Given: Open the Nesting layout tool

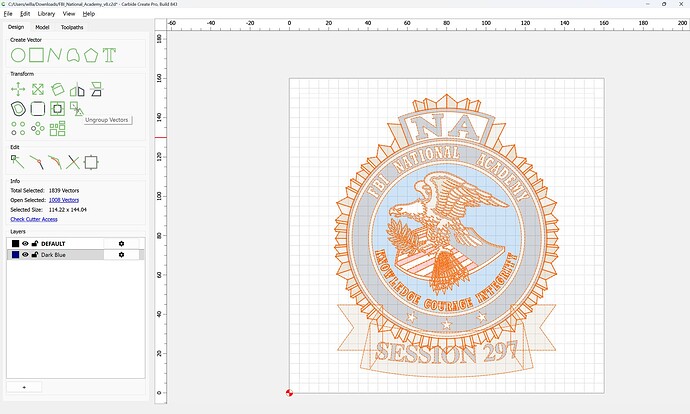Looking at the screenshot, I should click(57, 128).
